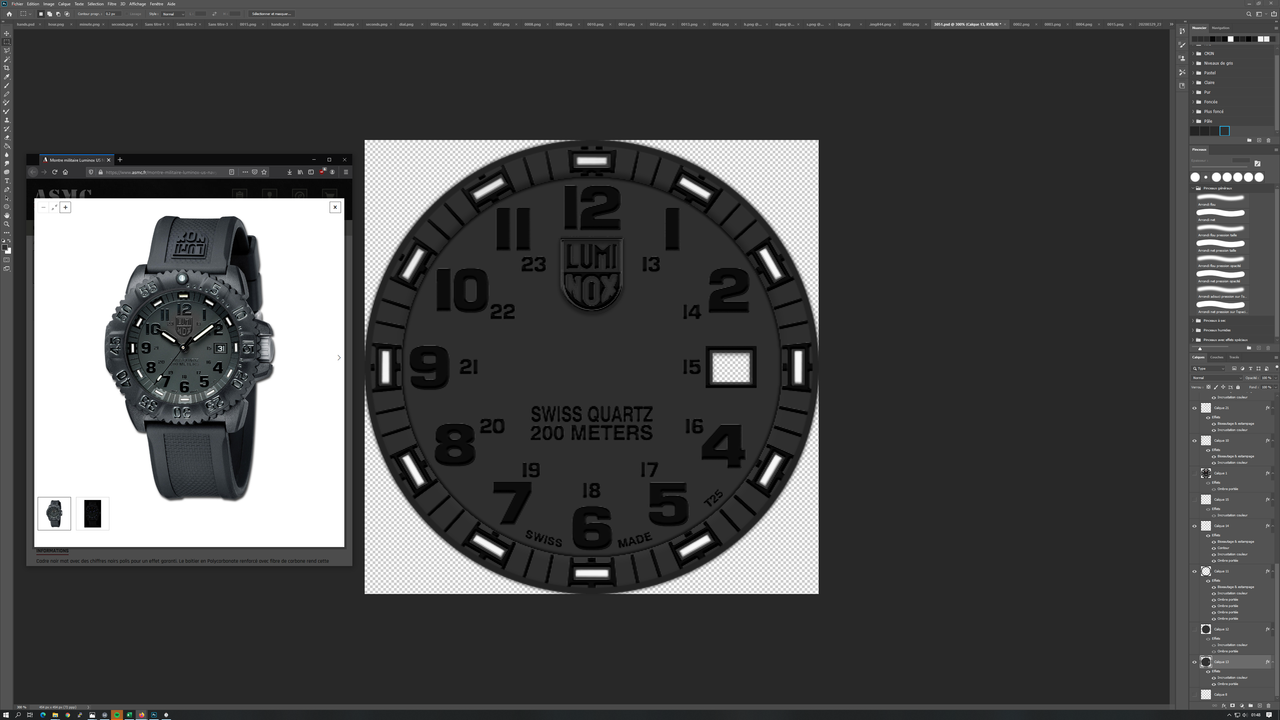
Task: Select the Crop tool
Action: pos(6,68)
